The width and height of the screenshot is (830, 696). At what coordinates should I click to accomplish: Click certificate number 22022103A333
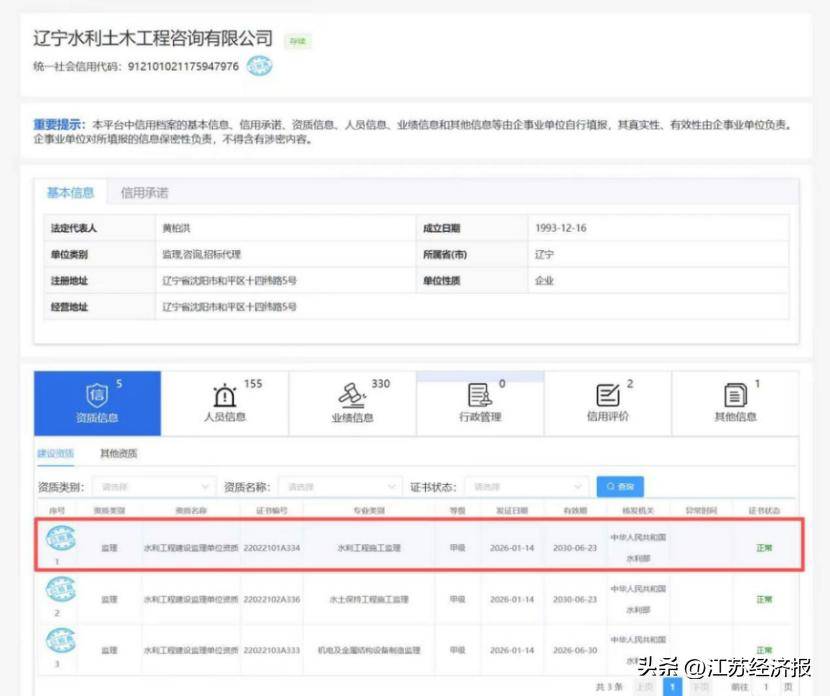[272, 650]
